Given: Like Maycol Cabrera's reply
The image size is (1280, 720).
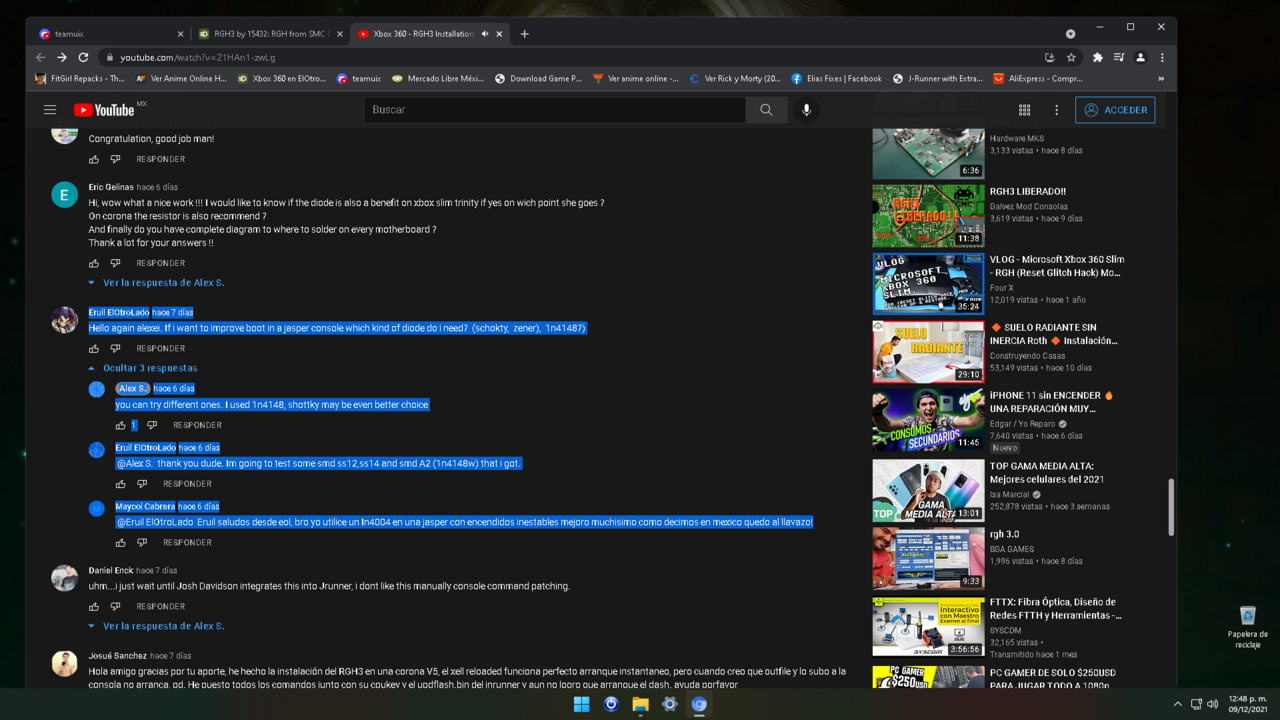Looking at the screenshot, I should point(121,543).
